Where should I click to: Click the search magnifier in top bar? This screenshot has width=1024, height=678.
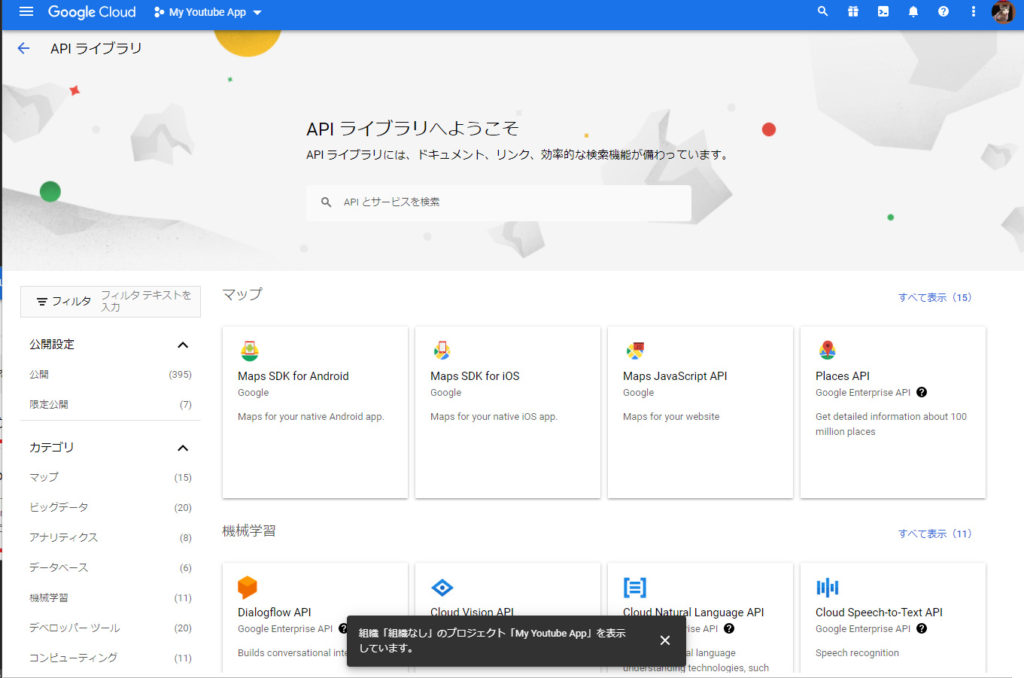point(822,11)
